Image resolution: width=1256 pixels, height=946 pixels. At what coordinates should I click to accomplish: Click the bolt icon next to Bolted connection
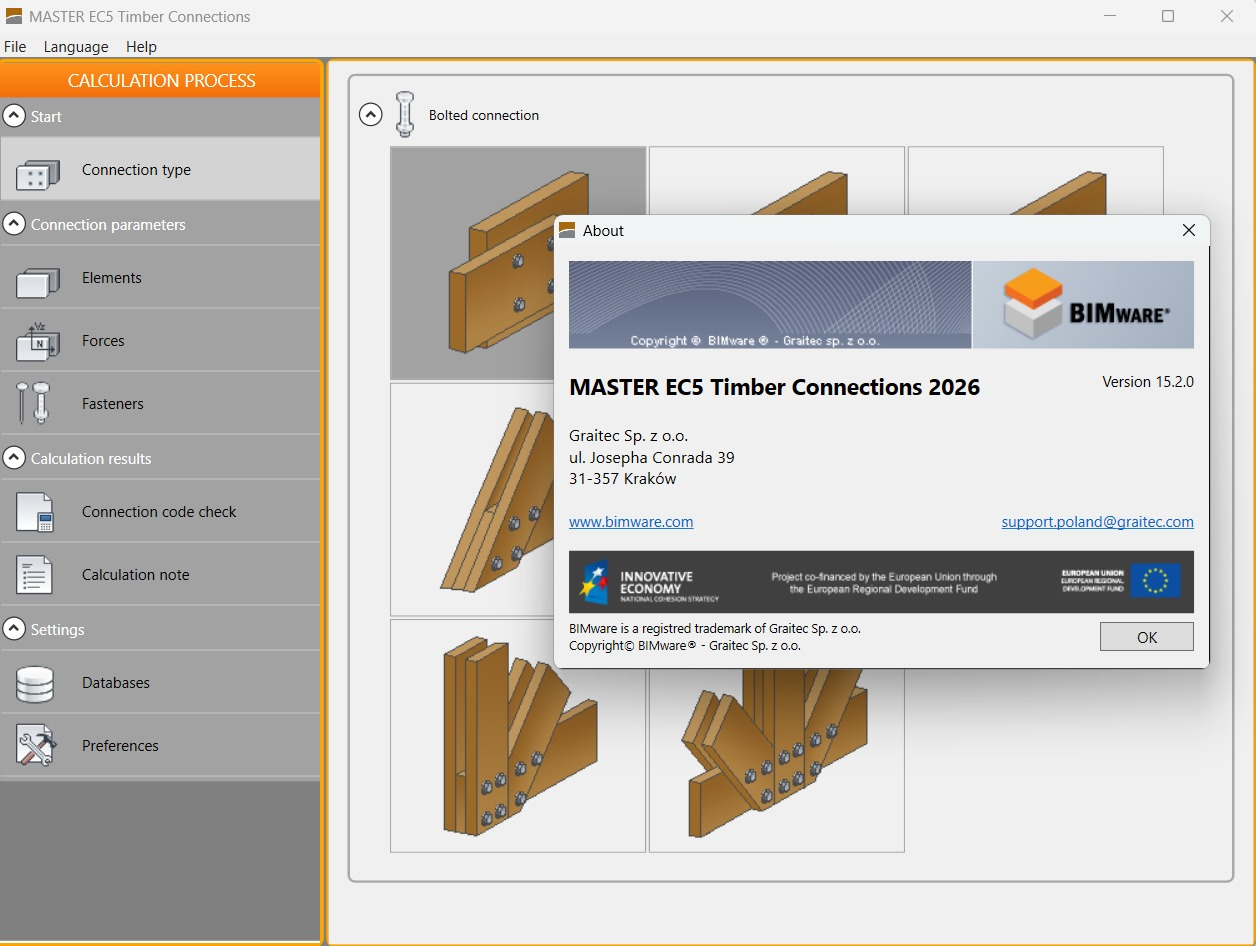(405, 114)
